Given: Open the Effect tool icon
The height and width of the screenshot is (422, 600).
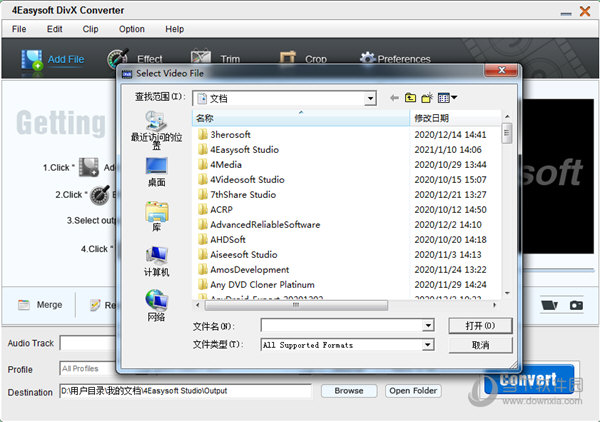Looking at the screenshot, I should coord(117,59).
